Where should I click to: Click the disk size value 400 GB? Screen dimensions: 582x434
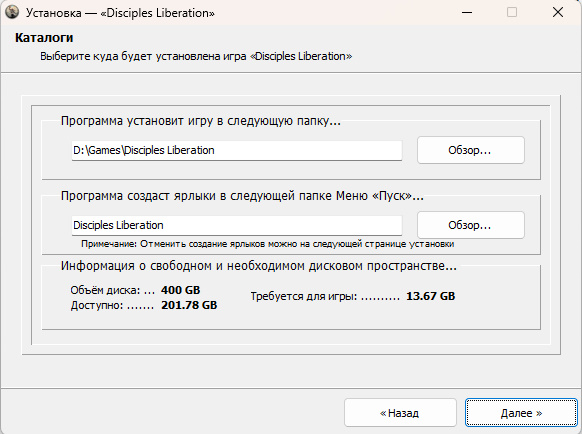(x=180, y=290)
